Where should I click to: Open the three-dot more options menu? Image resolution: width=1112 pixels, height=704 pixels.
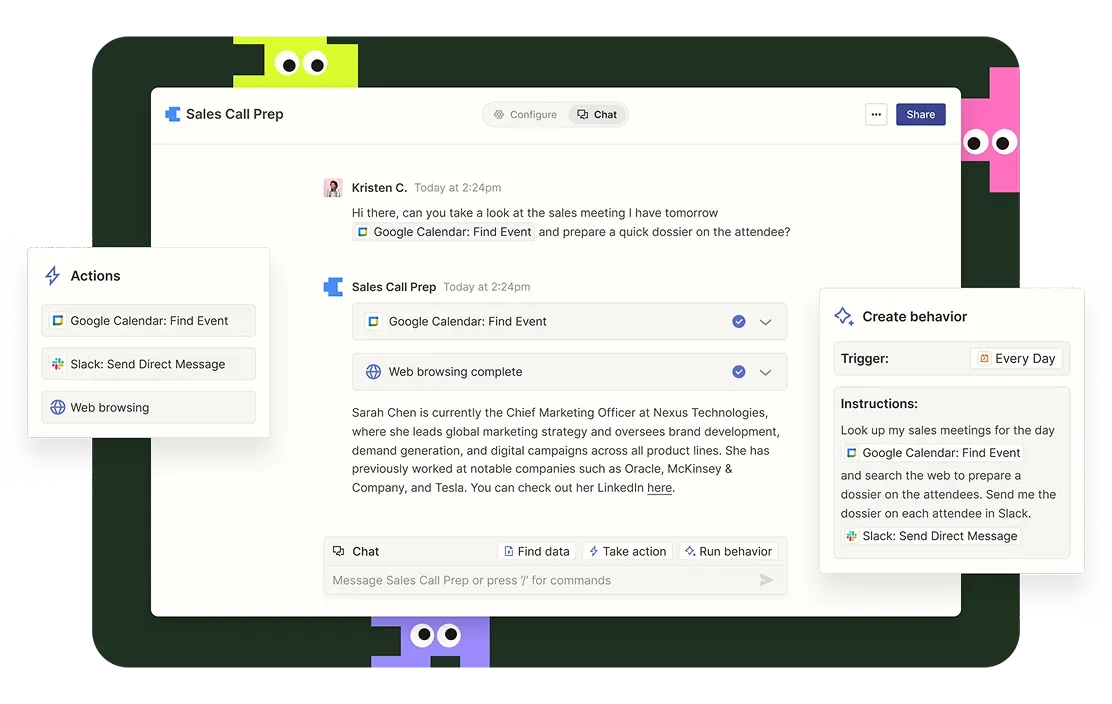pyautogui.click(x=876, y=115)
